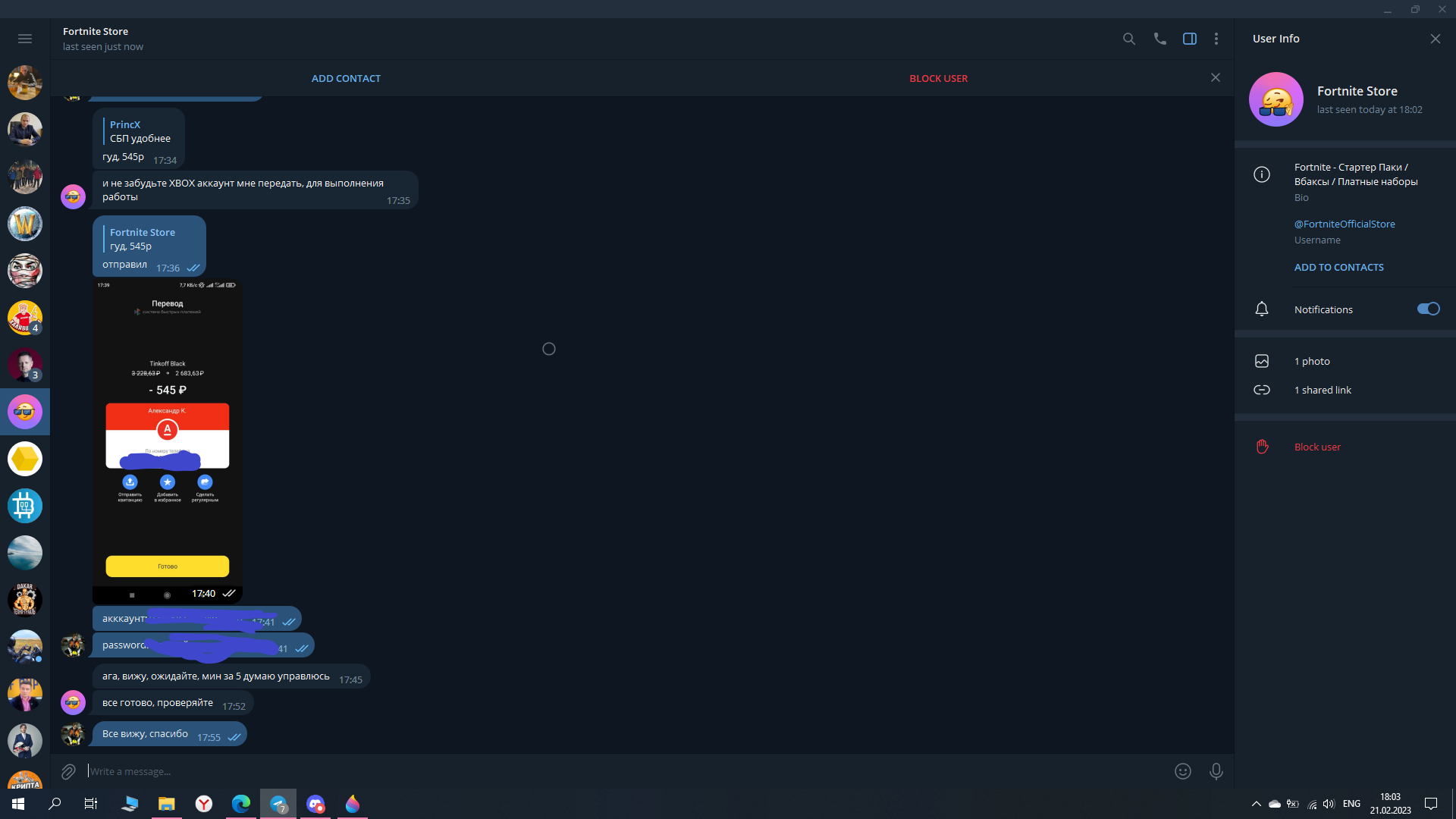The width and height of the screenshot is (1456, 819).
Task: Start a voice call with Fortnite Store
Action: tap(1160, 39)
